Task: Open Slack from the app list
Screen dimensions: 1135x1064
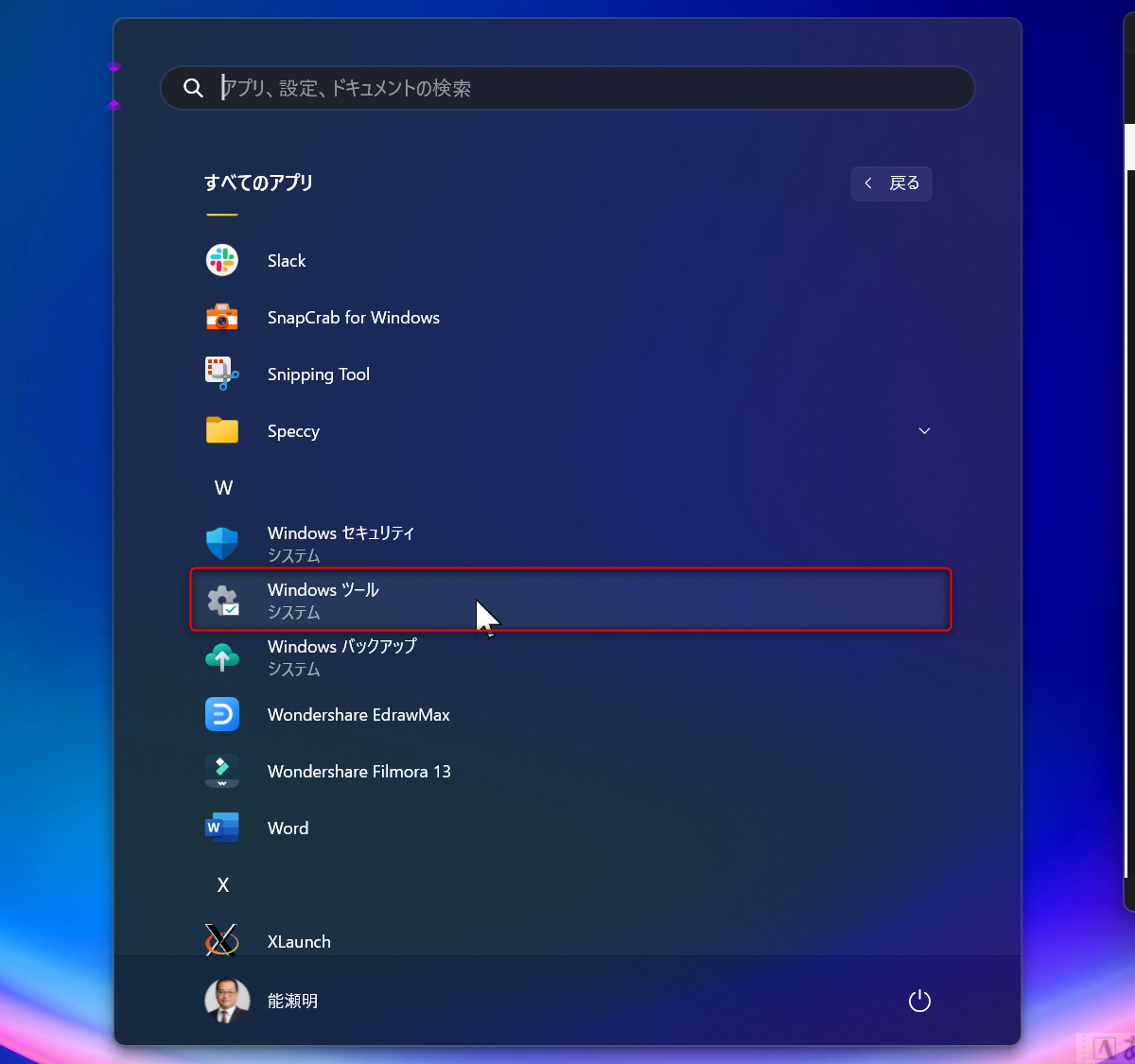Action: pyautogui.click(x=286, y=261)
